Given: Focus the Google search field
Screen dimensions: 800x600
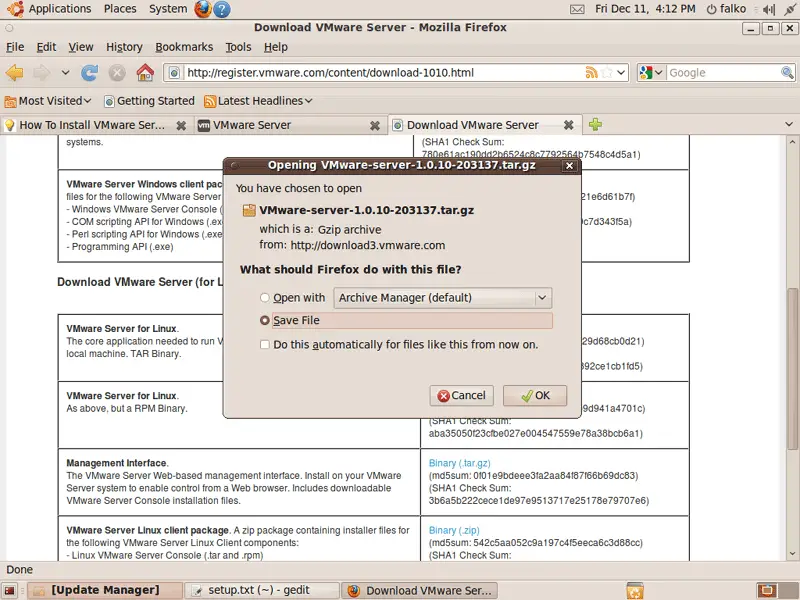Looking at the screenshot, I should [x=723, y=72].
